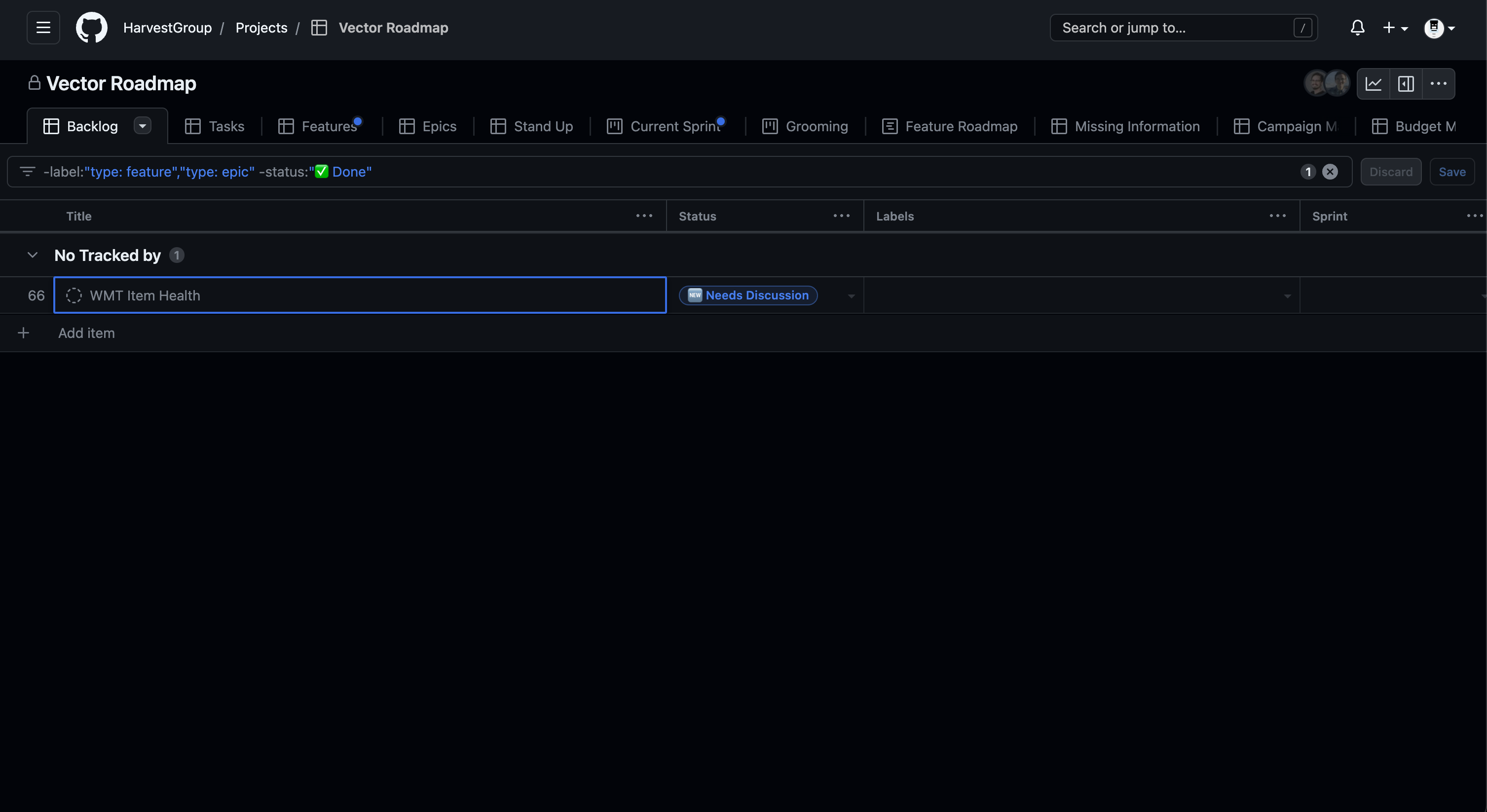This screenshot has width=1487, height=812.
Task: Save the view changes
Action: pos(1452,172)
